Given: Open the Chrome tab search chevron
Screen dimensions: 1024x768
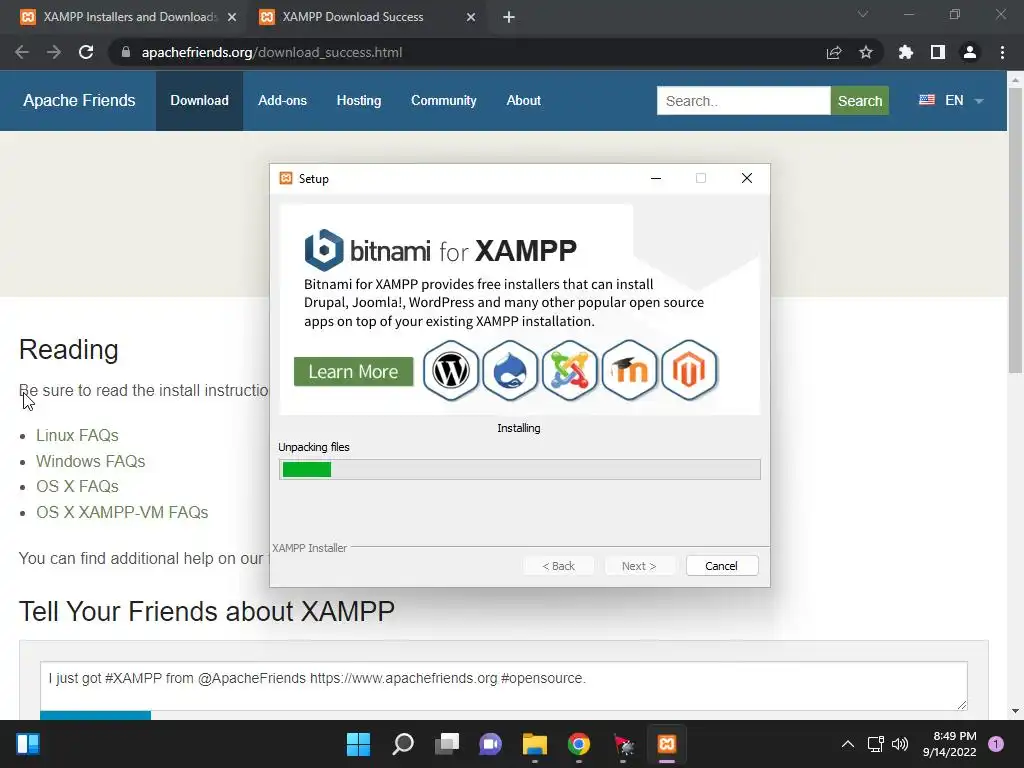Looking at the screenshot, I should (863, 14).
